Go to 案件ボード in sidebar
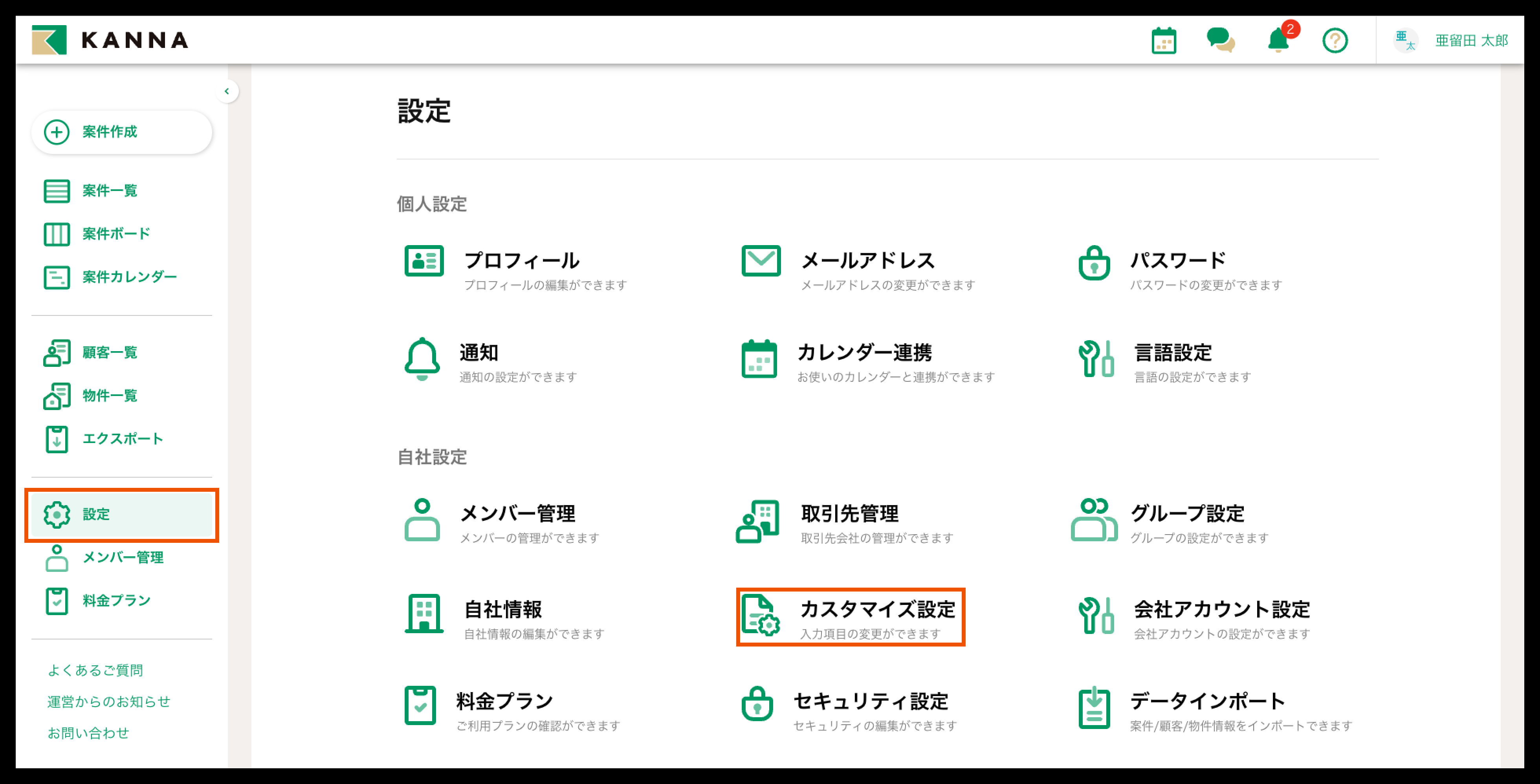This screenshot has height=784, width=1540. [116, 234]
